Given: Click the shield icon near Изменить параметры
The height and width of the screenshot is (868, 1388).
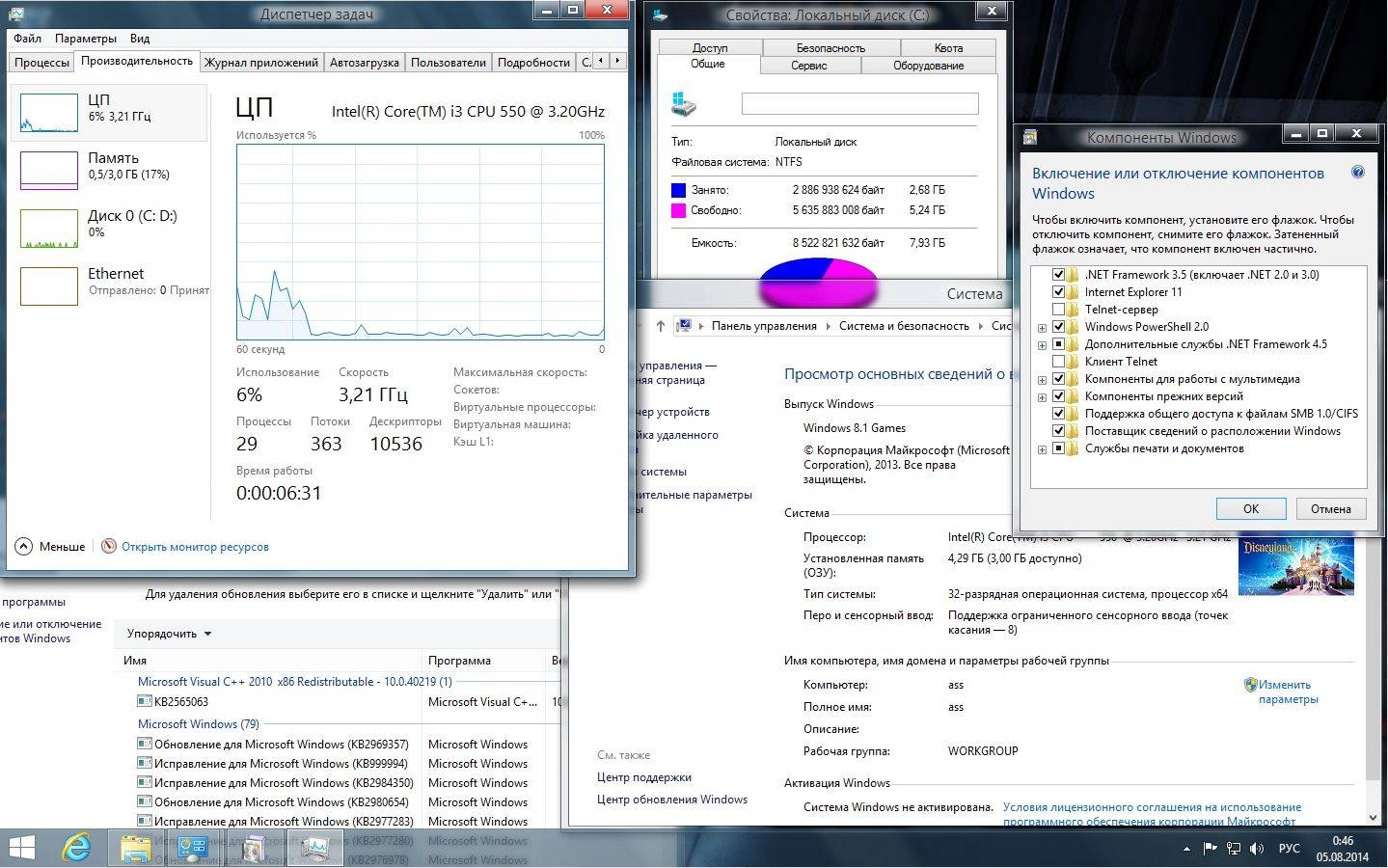Looking at the screenshot, I should pyautogui.click(x=1250, y=685).
